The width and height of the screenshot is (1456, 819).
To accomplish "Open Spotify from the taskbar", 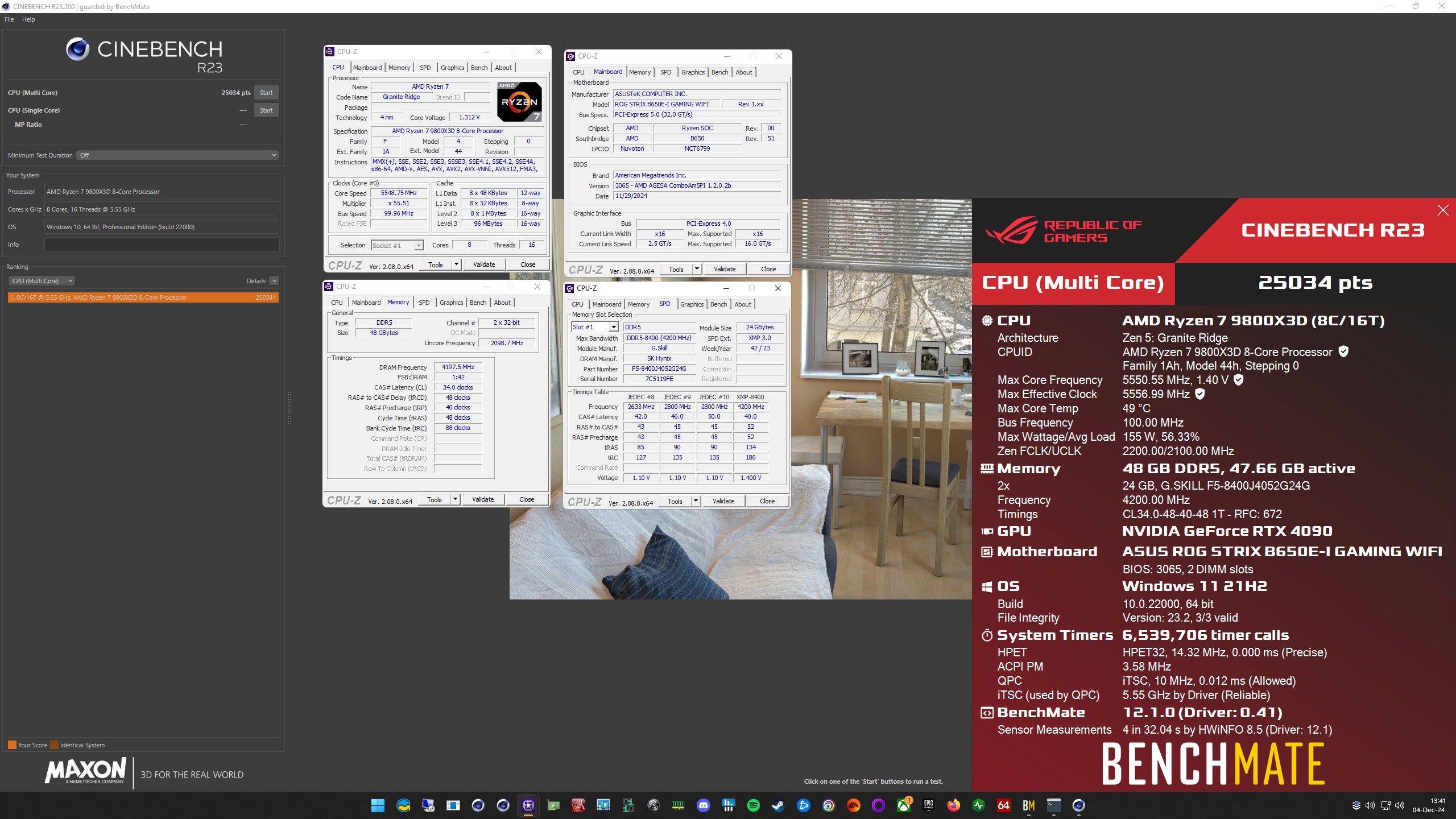I will (753, 805).
